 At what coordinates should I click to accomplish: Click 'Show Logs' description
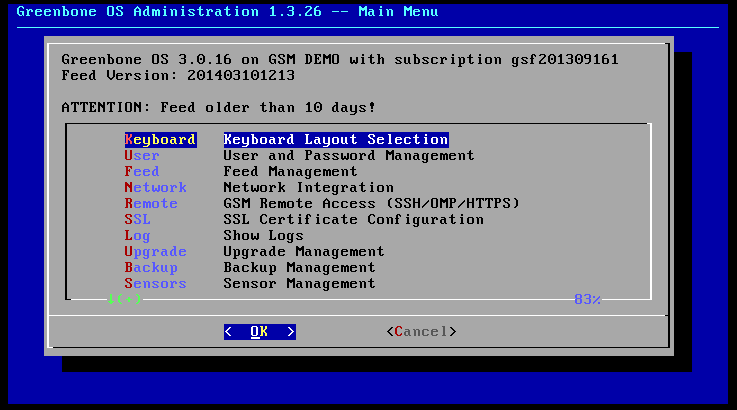click(263, 236)
